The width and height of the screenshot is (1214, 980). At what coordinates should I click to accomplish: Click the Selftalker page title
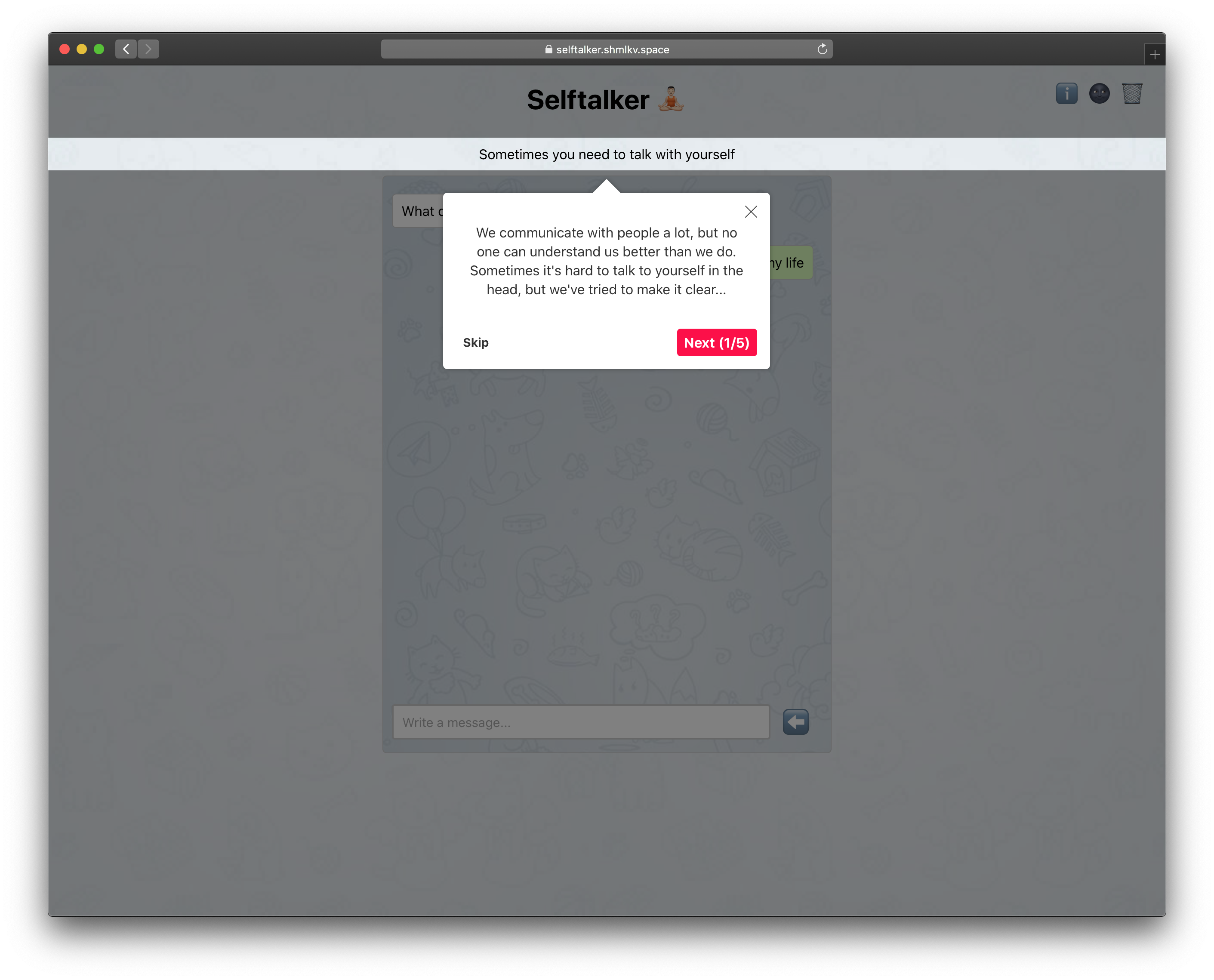pyautogui.click(x=588, y=100)
